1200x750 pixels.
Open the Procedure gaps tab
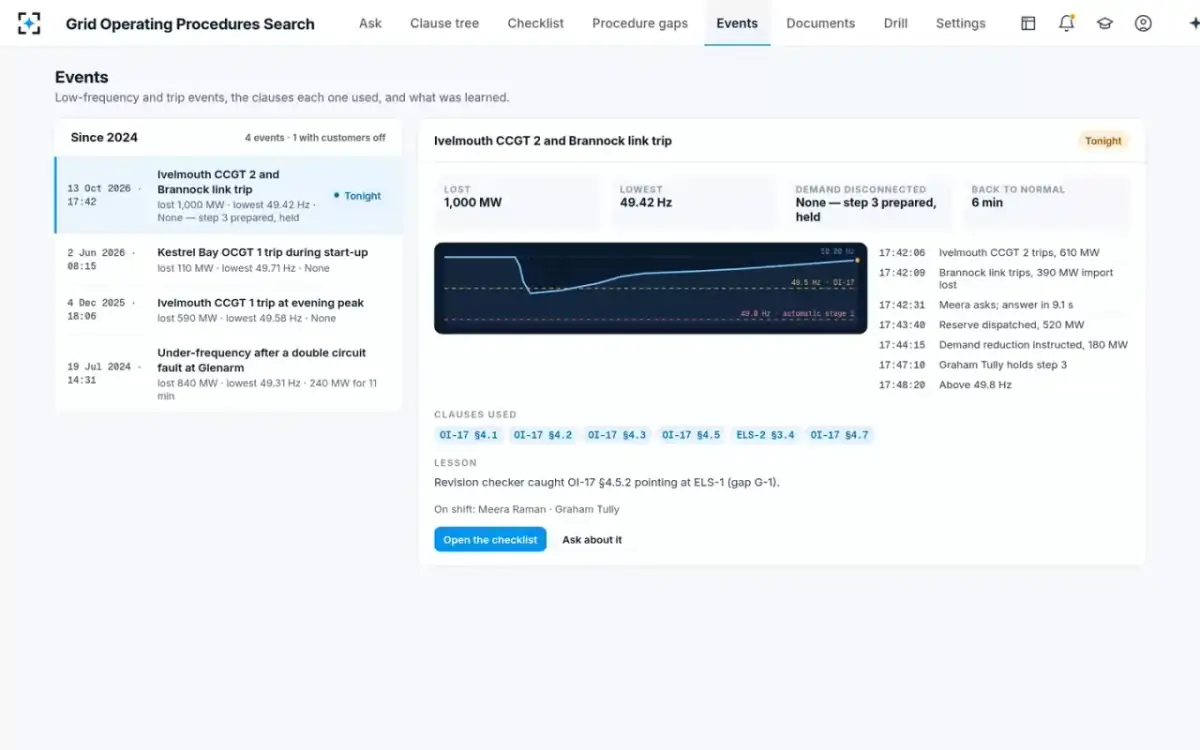pos(640,23)
